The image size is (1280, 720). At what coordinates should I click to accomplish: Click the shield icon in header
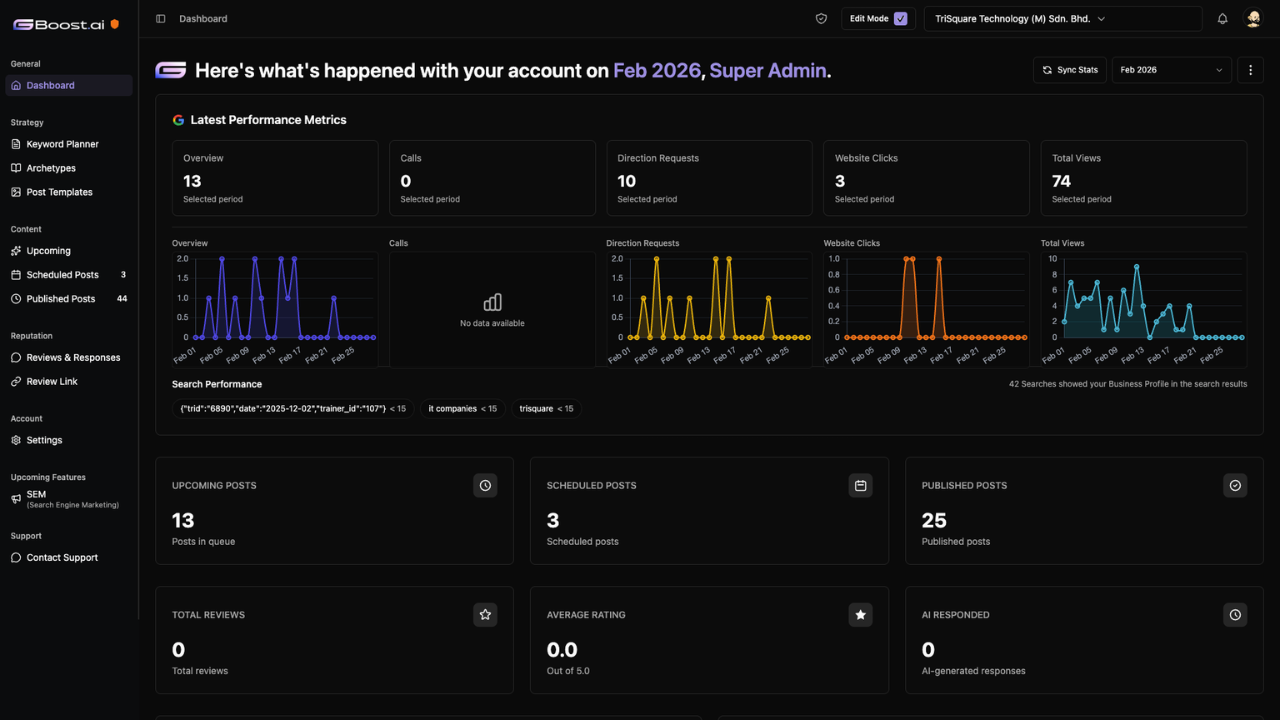coord(821,19)
